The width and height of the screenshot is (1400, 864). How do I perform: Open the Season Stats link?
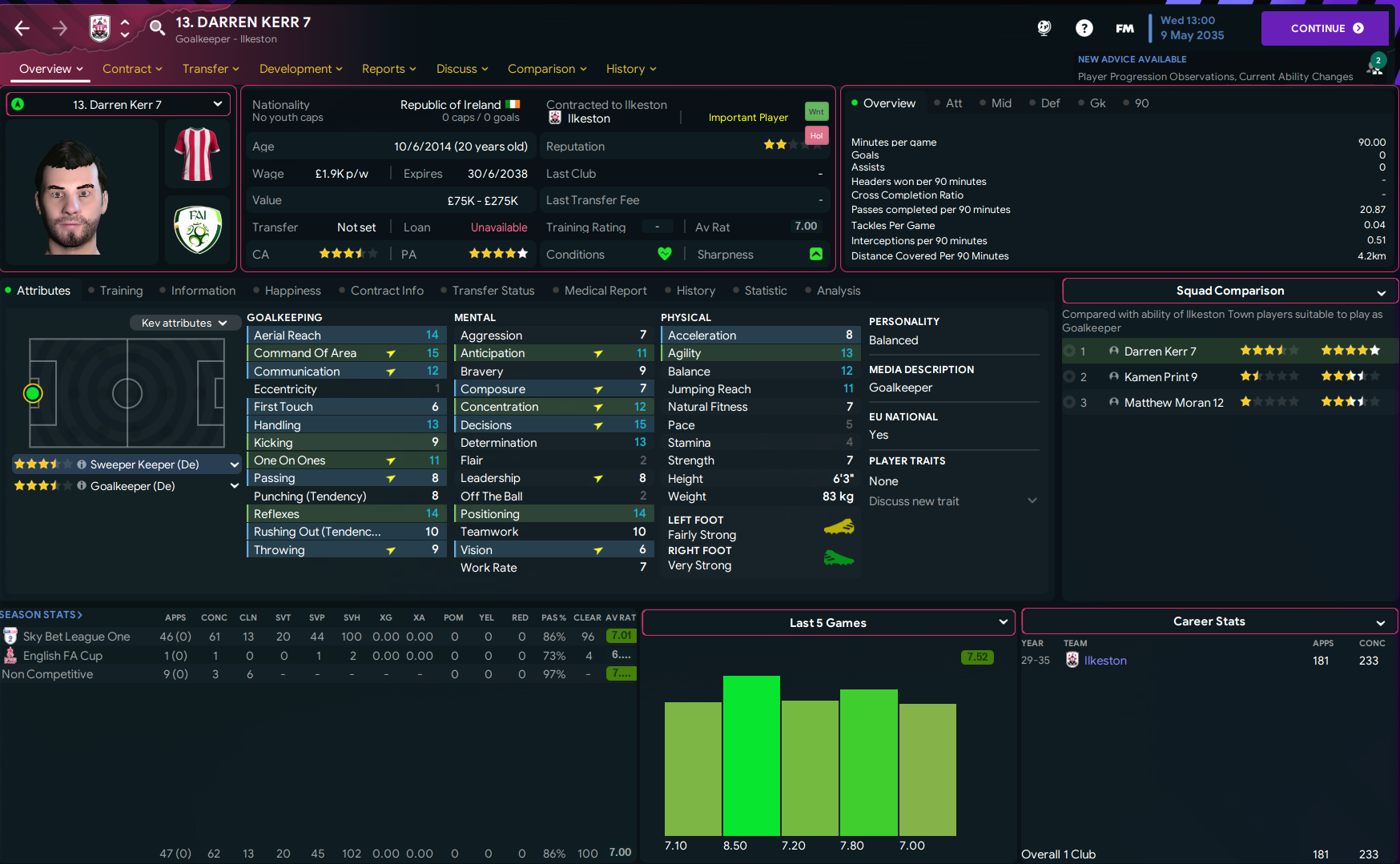(41, 615)
